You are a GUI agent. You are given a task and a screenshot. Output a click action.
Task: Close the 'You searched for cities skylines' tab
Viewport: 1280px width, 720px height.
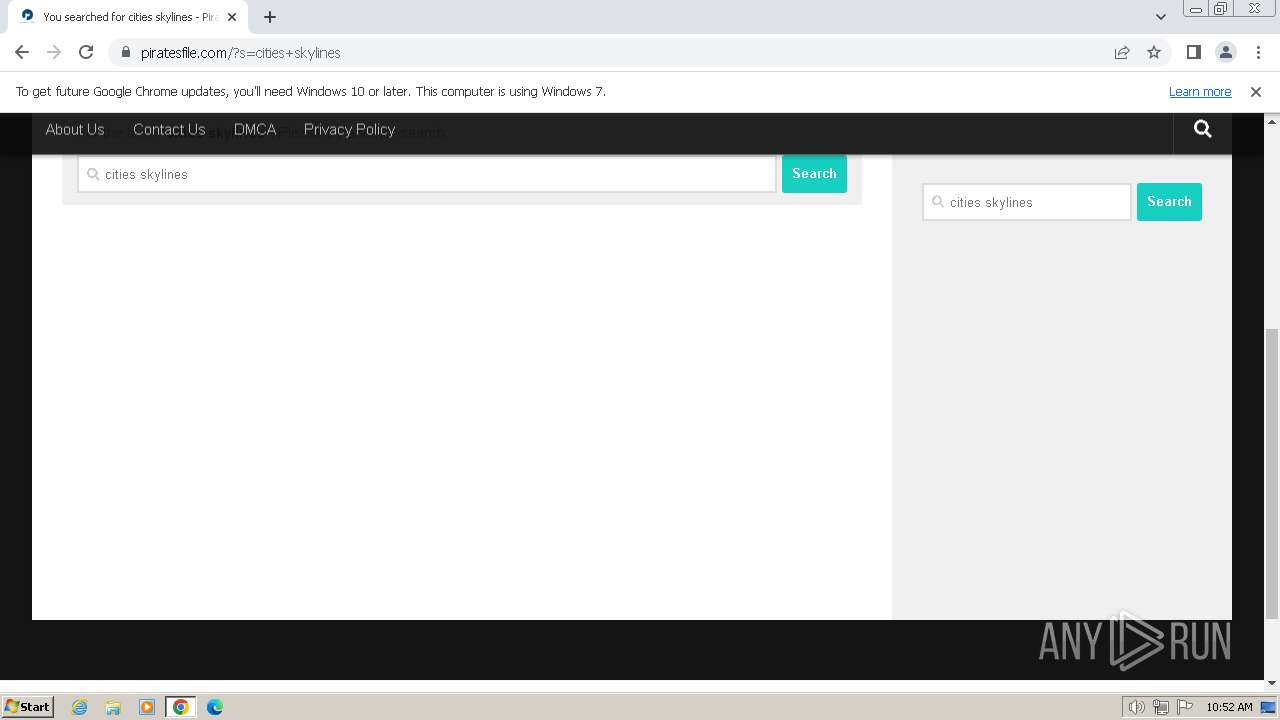click(232, 17)
